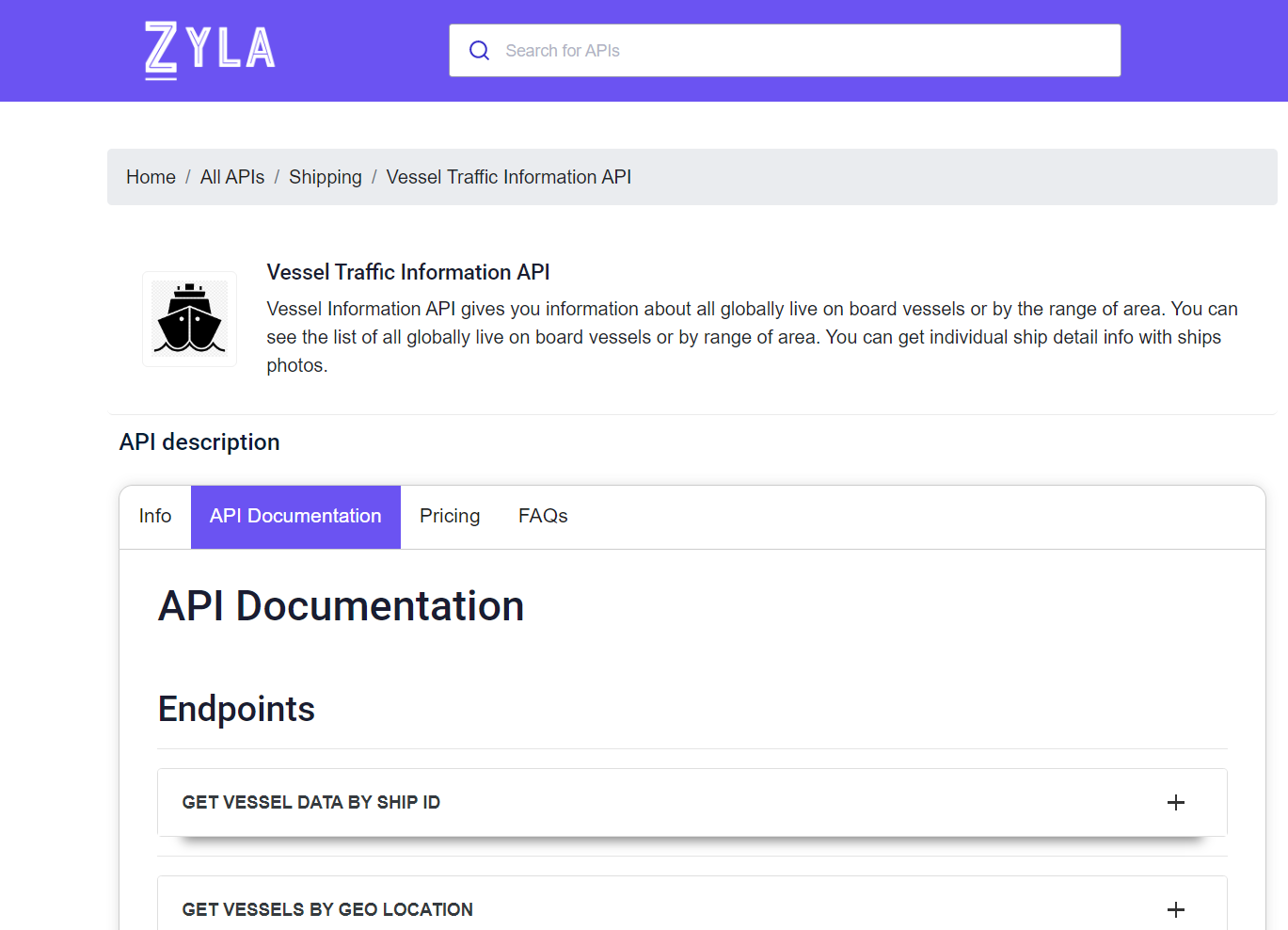
Task: Click the Vessel Traffic Information API breadcrumb
Action: click(x=508, y=177)
